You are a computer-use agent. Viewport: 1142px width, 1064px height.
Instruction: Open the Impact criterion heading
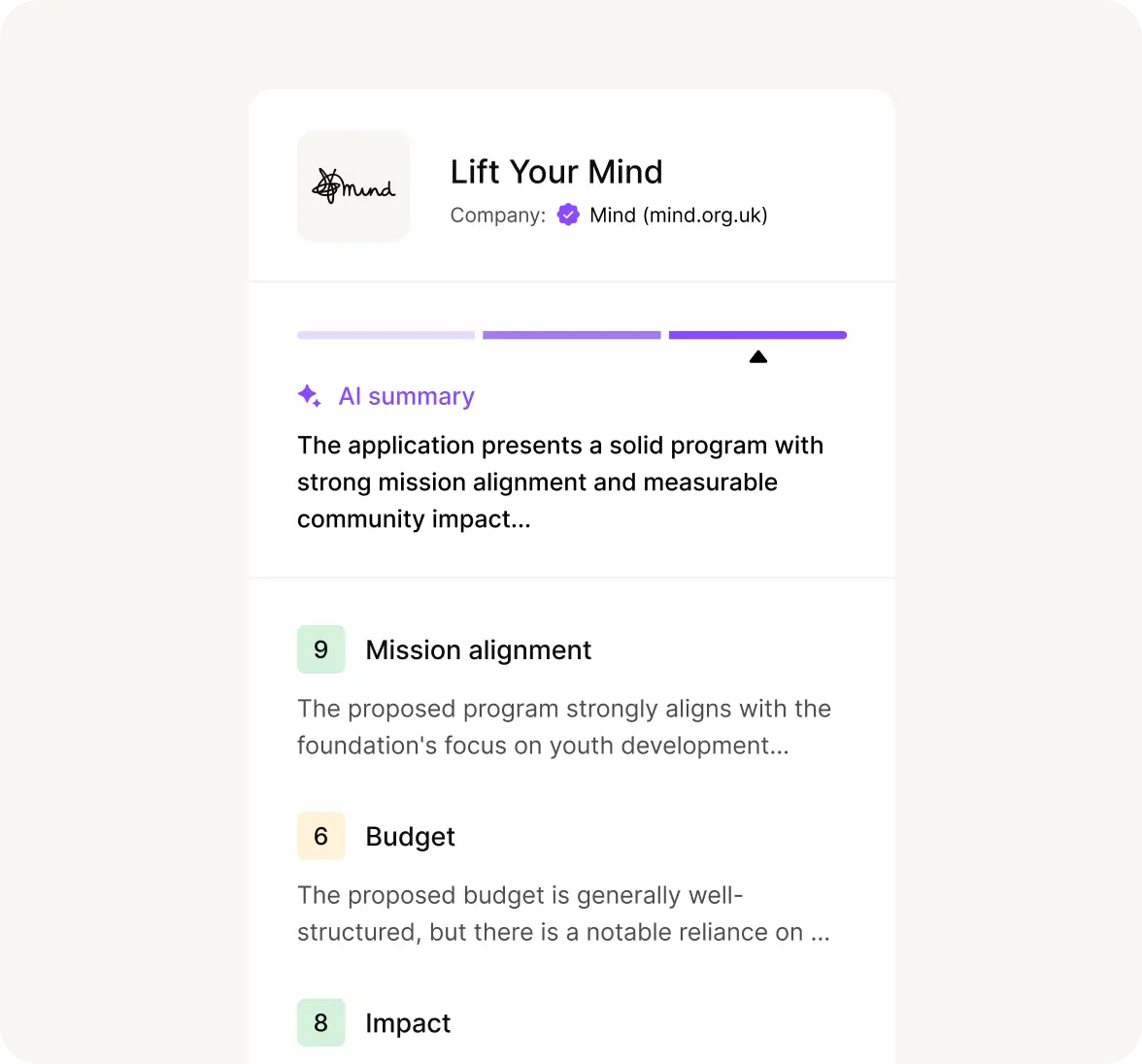point(408,1023)
